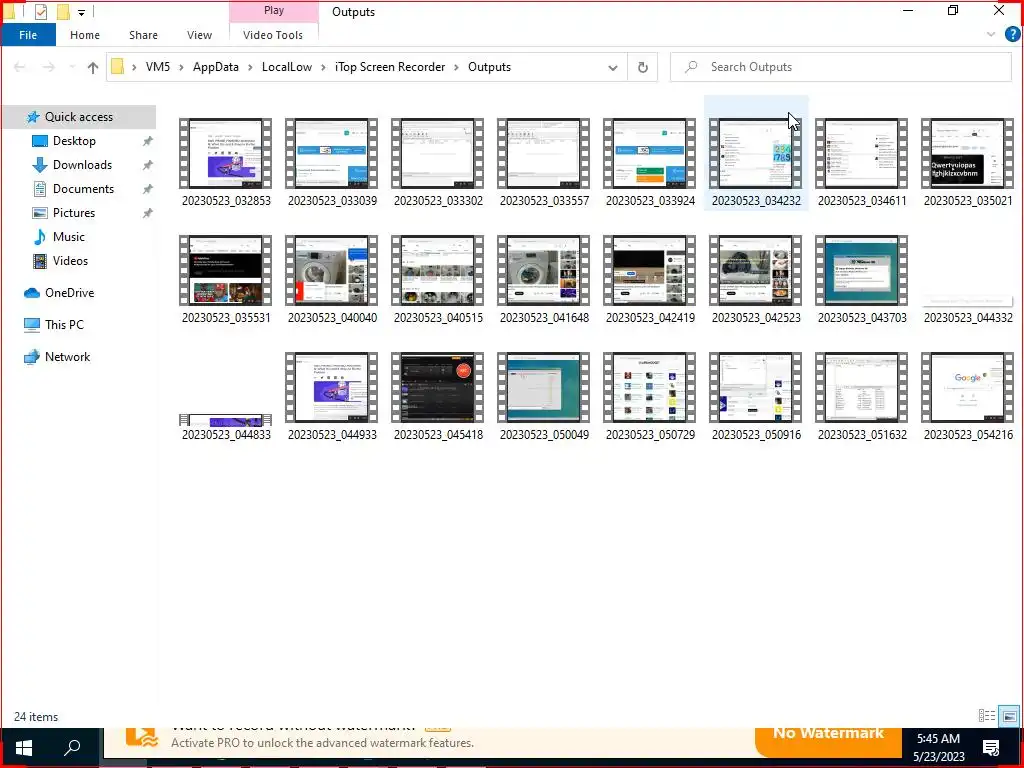Screen dimensions: 1024x768
Task: Switch to large thumbnails view layout
Action: tap(1010, 716)
